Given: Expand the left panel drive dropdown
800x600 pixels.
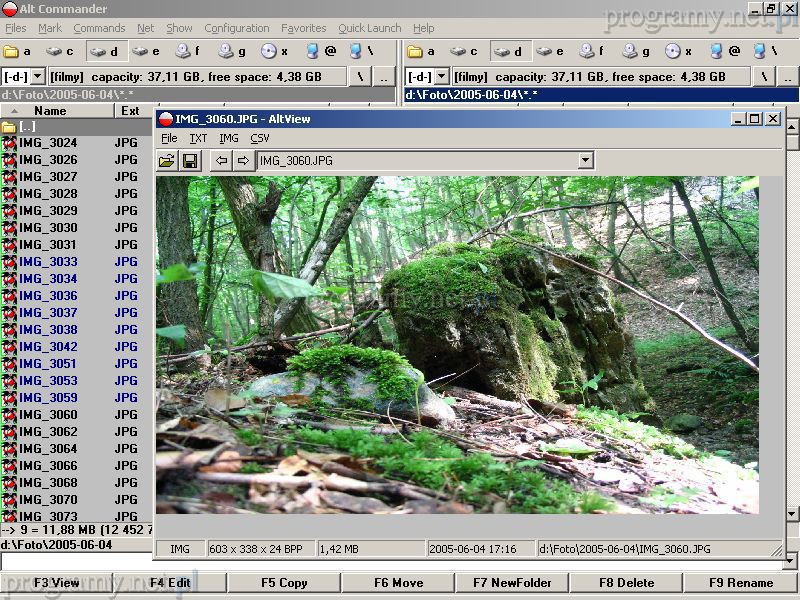Looking at the screenshot, I should click(x=38, y=76).
